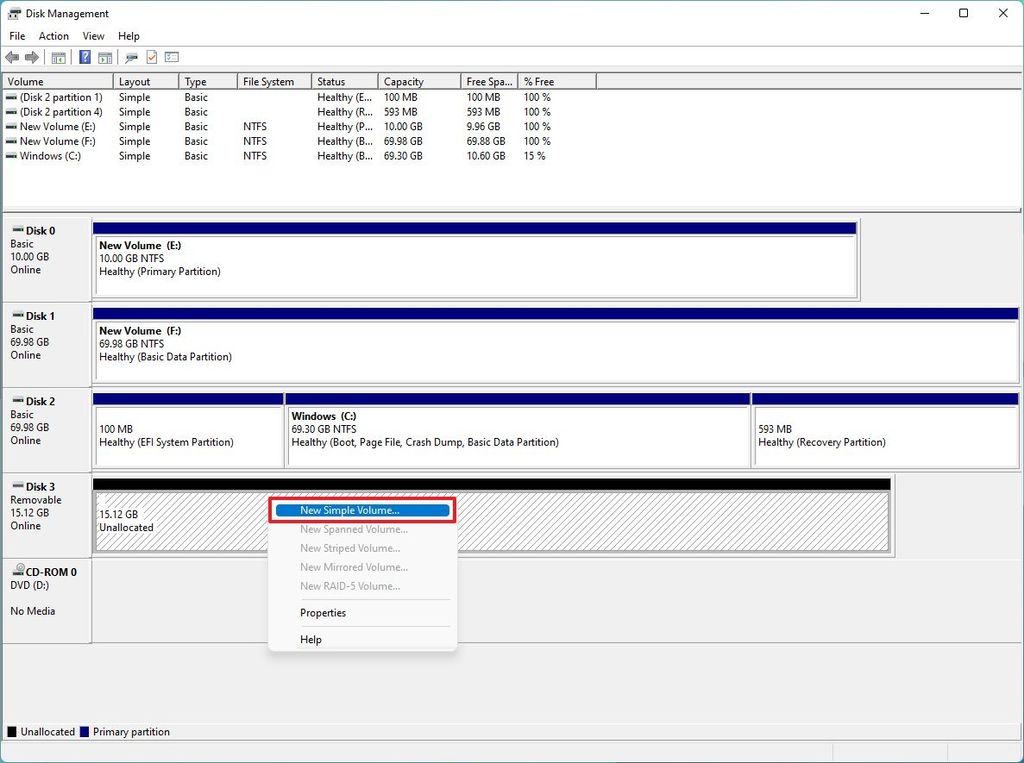This screenshot has height=763, width=1024.
Task: Click the rightmost list-view toolbar icon
Action: click(172, 57)
